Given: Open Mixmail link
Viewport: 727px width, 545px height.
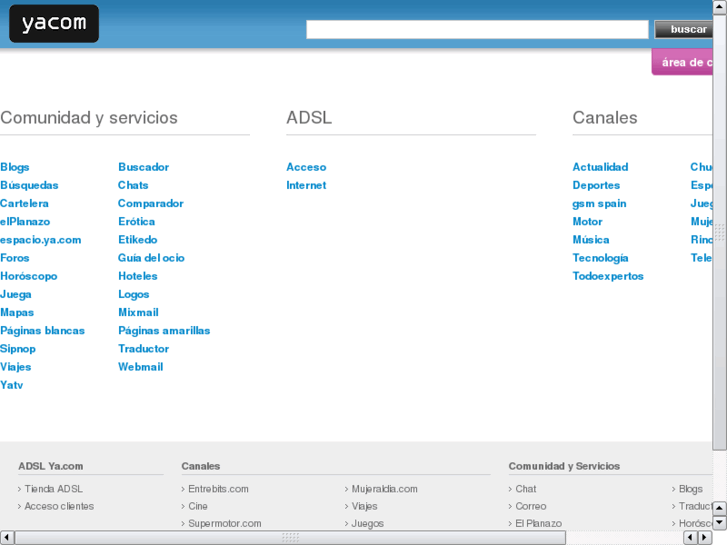Looking at the screenshot, I should tap(138, 312).
